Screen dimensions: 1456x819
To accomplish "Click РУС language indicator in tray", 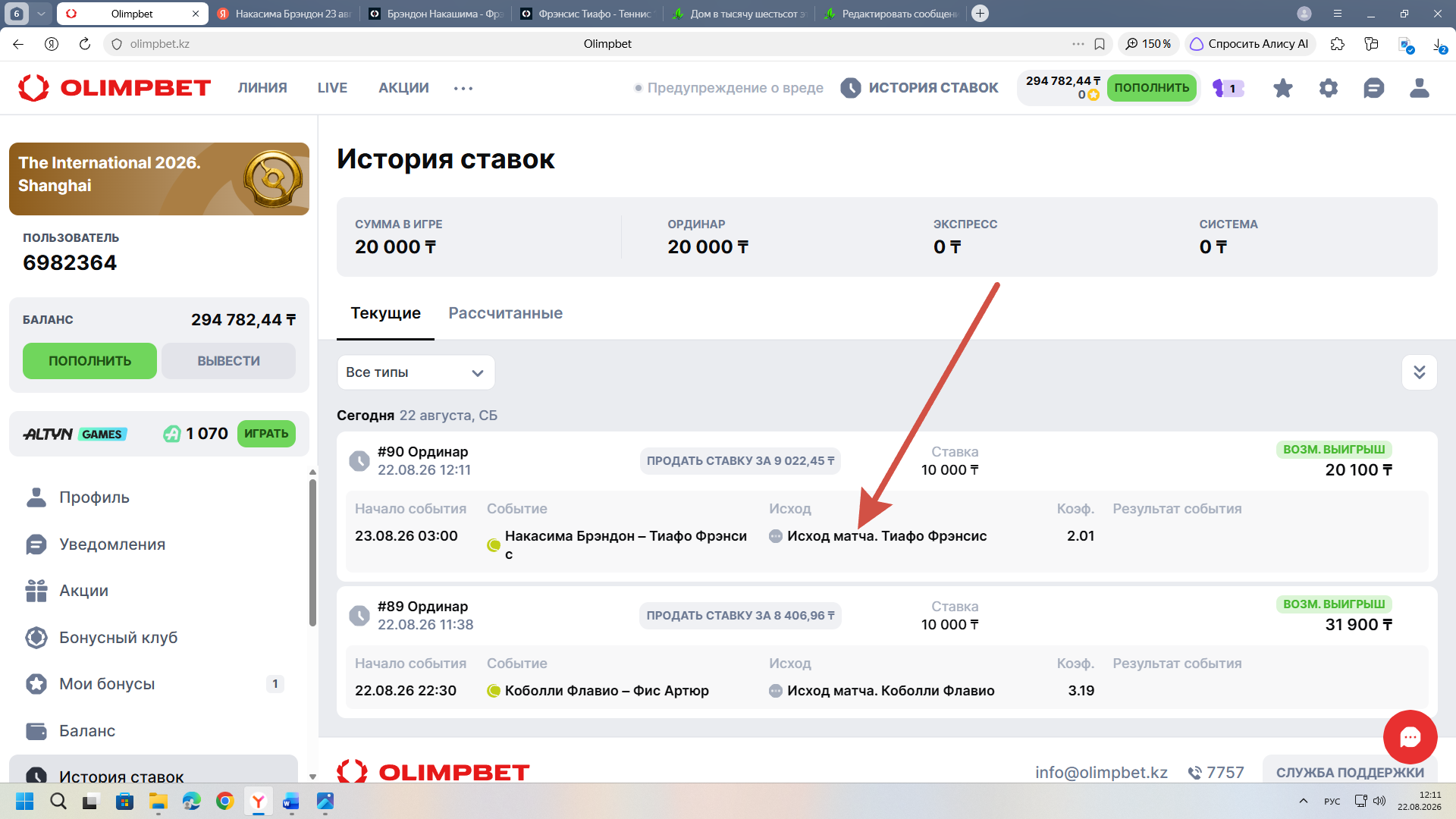I will point(1332,801).
